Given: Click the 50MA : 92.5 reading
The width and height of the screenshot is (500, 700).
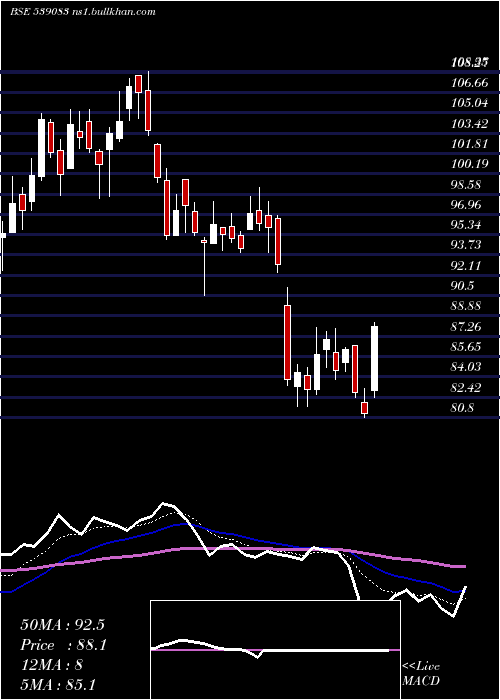Looking at the screenshot, I should tap(62, 625).
